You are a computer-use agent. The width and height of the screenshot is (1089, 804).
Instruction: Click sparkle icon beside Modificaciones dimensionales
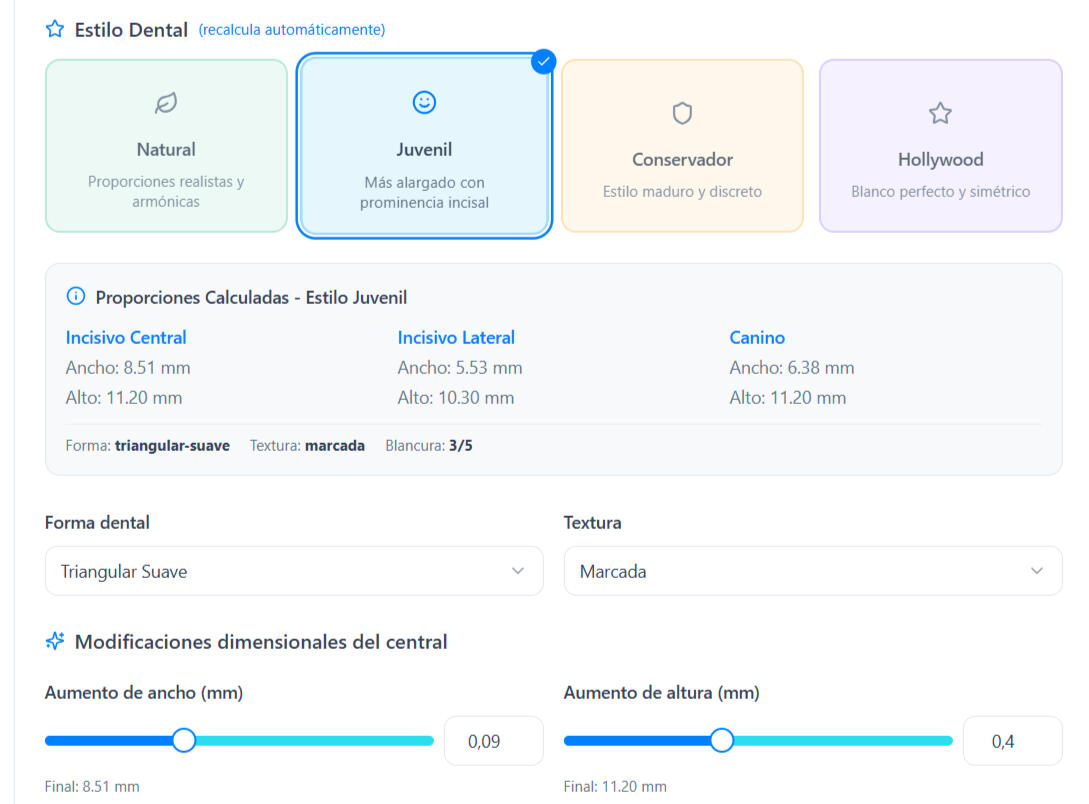tap(55, 642)
